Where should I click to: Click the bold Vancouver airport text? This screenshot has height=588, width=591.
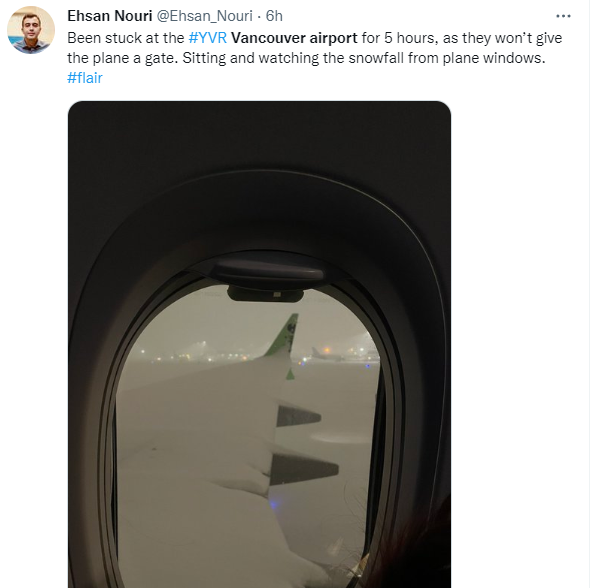(294, 38)
